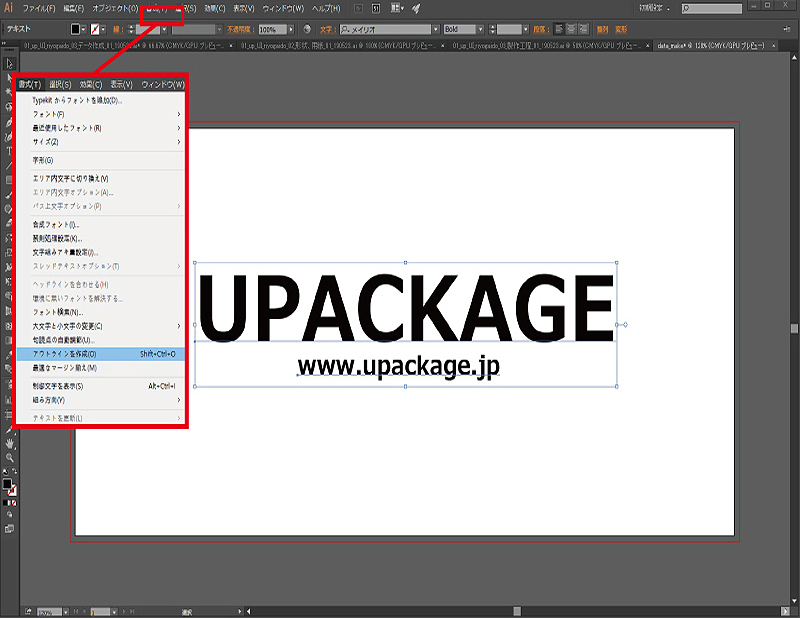The image size is (800, 618).
Task: Click the 変形 transform link
Action: point(621,30)
